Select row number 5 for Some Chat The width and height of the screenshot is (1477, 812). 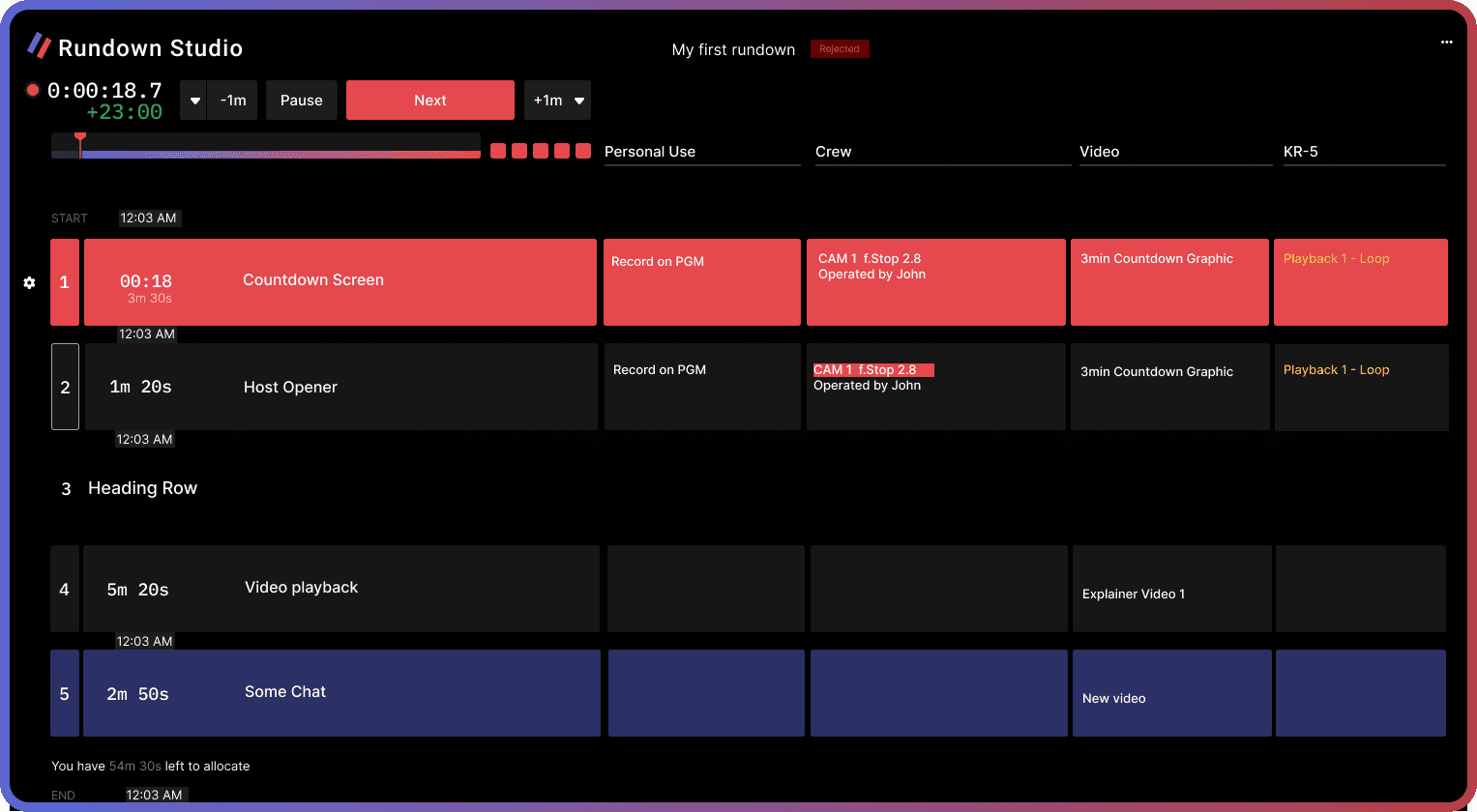click(x=64, y=693)
